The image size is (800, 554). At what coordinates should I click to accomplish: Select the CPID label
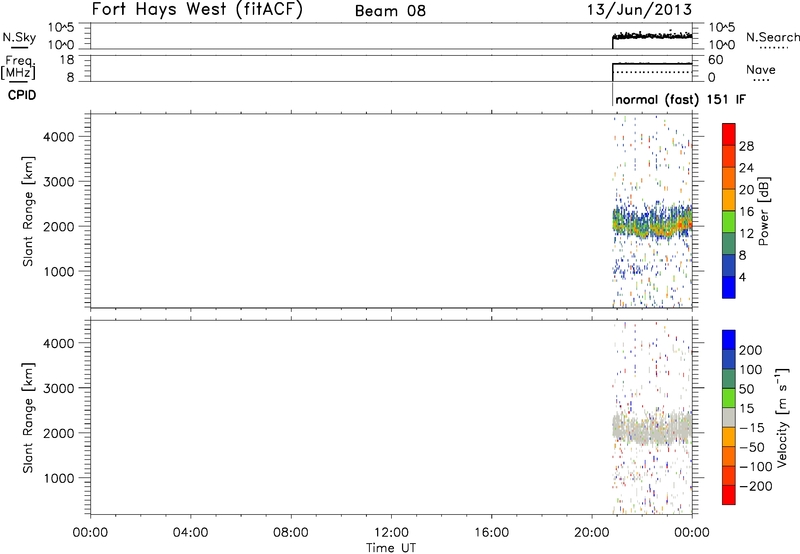pos(22,95)
